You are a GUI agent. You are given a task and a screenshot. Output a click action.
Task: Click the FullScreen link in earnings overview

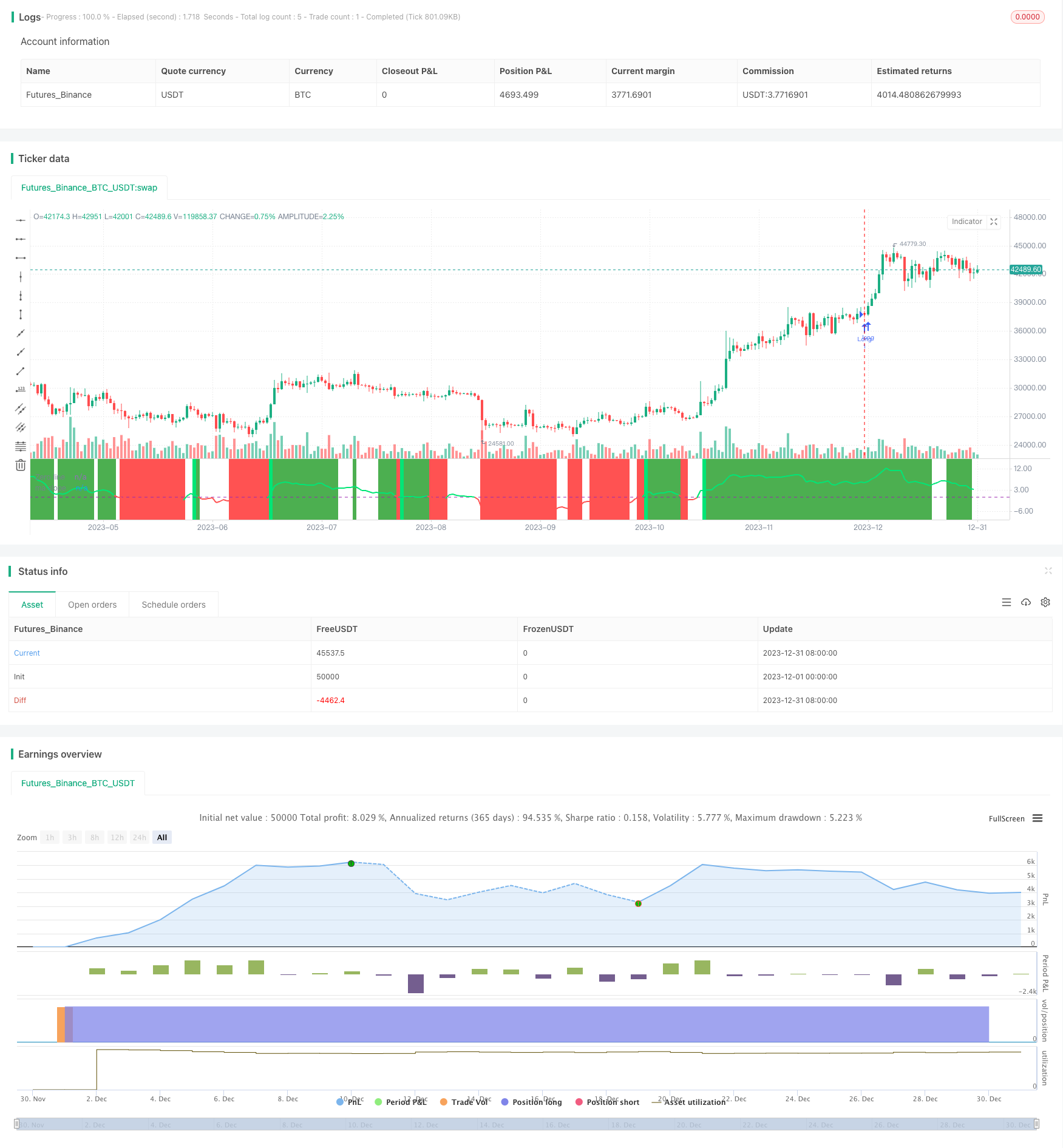pos(1007,818)
